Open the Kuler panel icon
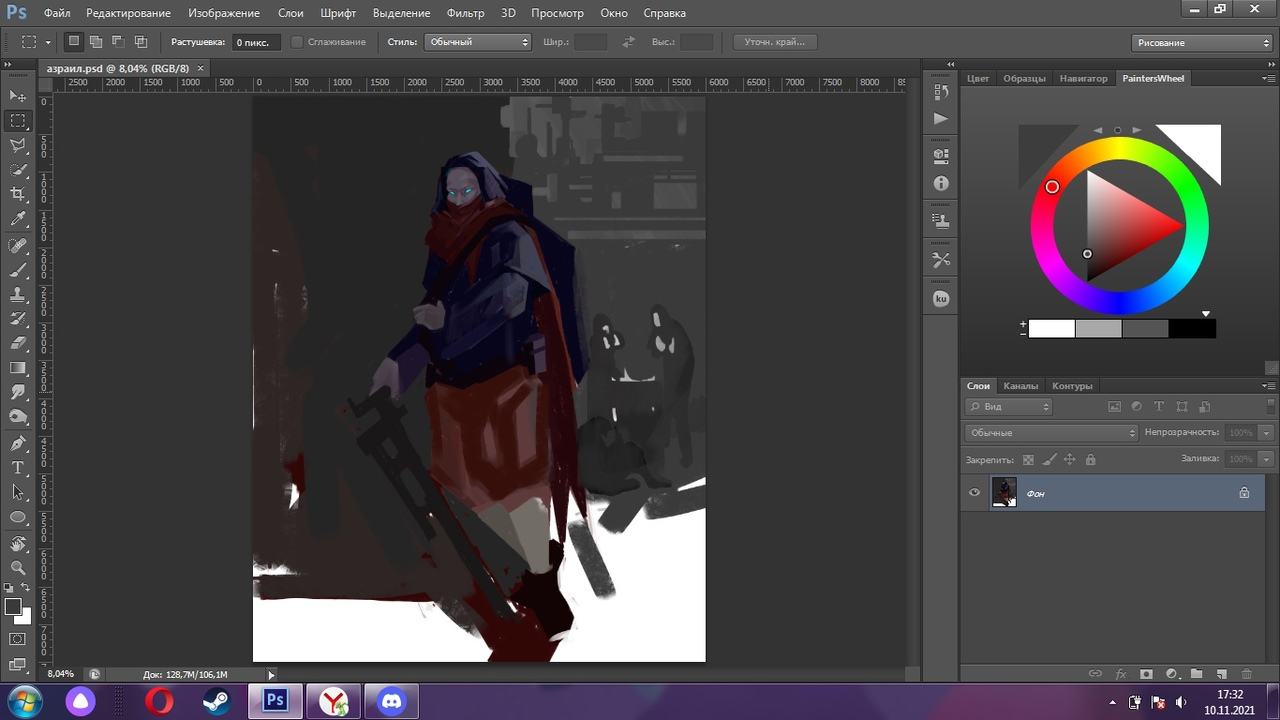 [940, 299]
